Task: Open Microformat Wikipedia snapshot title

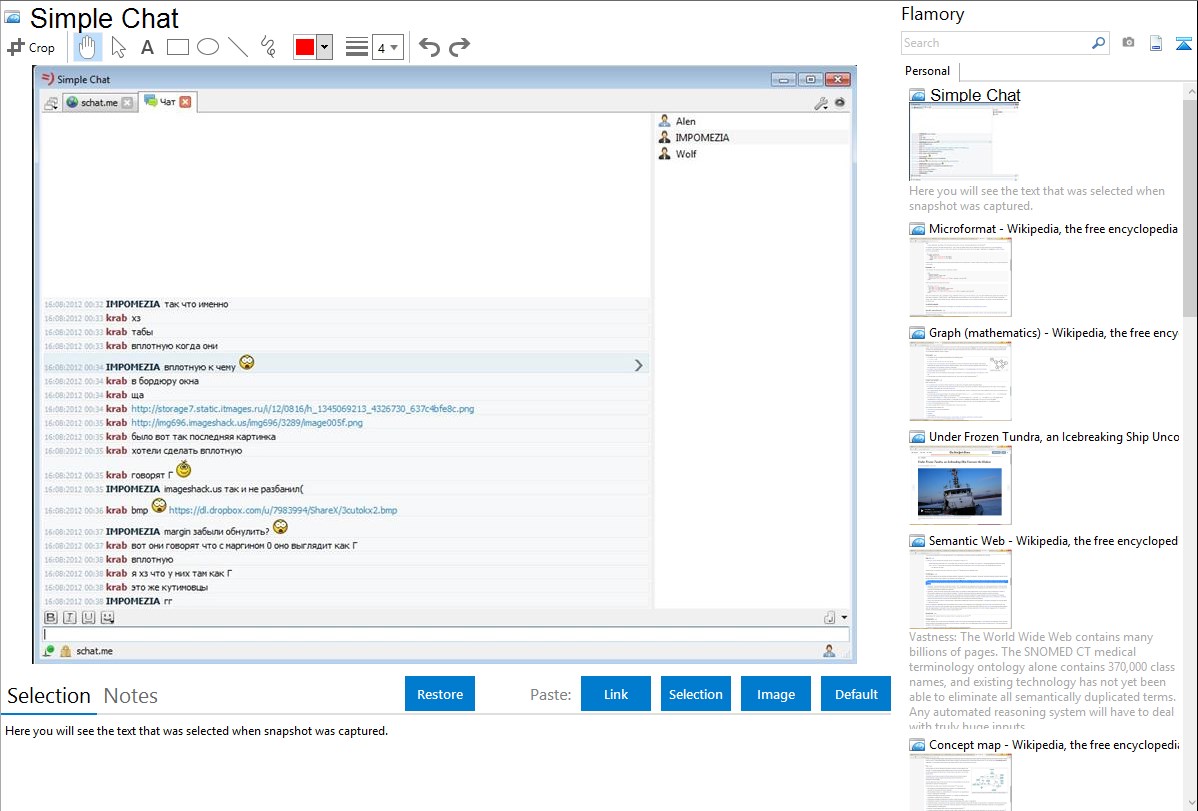Action: coord(1053,229)
